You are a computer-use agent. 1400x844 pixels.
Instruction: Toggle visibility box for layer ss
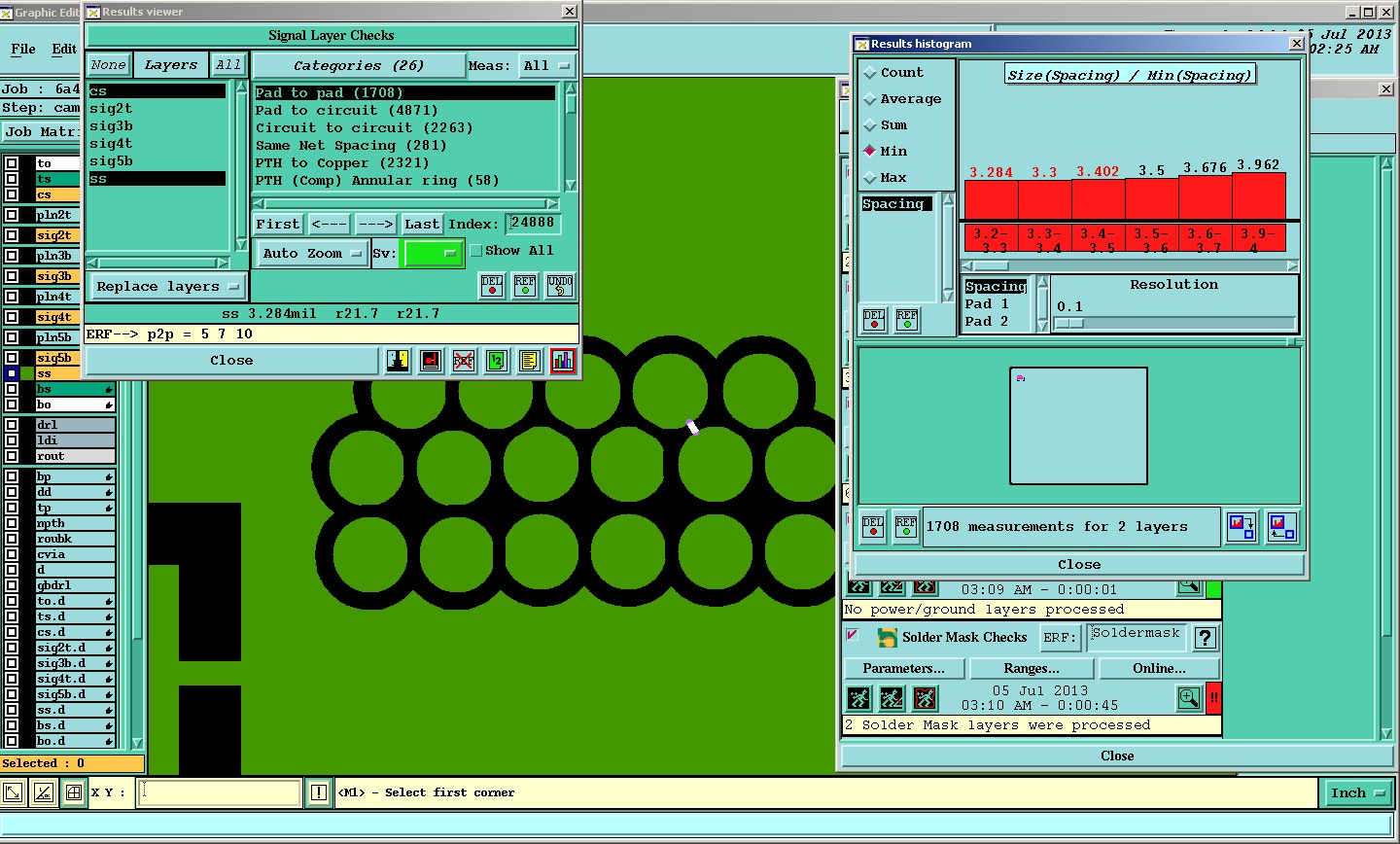click(12, 373)
